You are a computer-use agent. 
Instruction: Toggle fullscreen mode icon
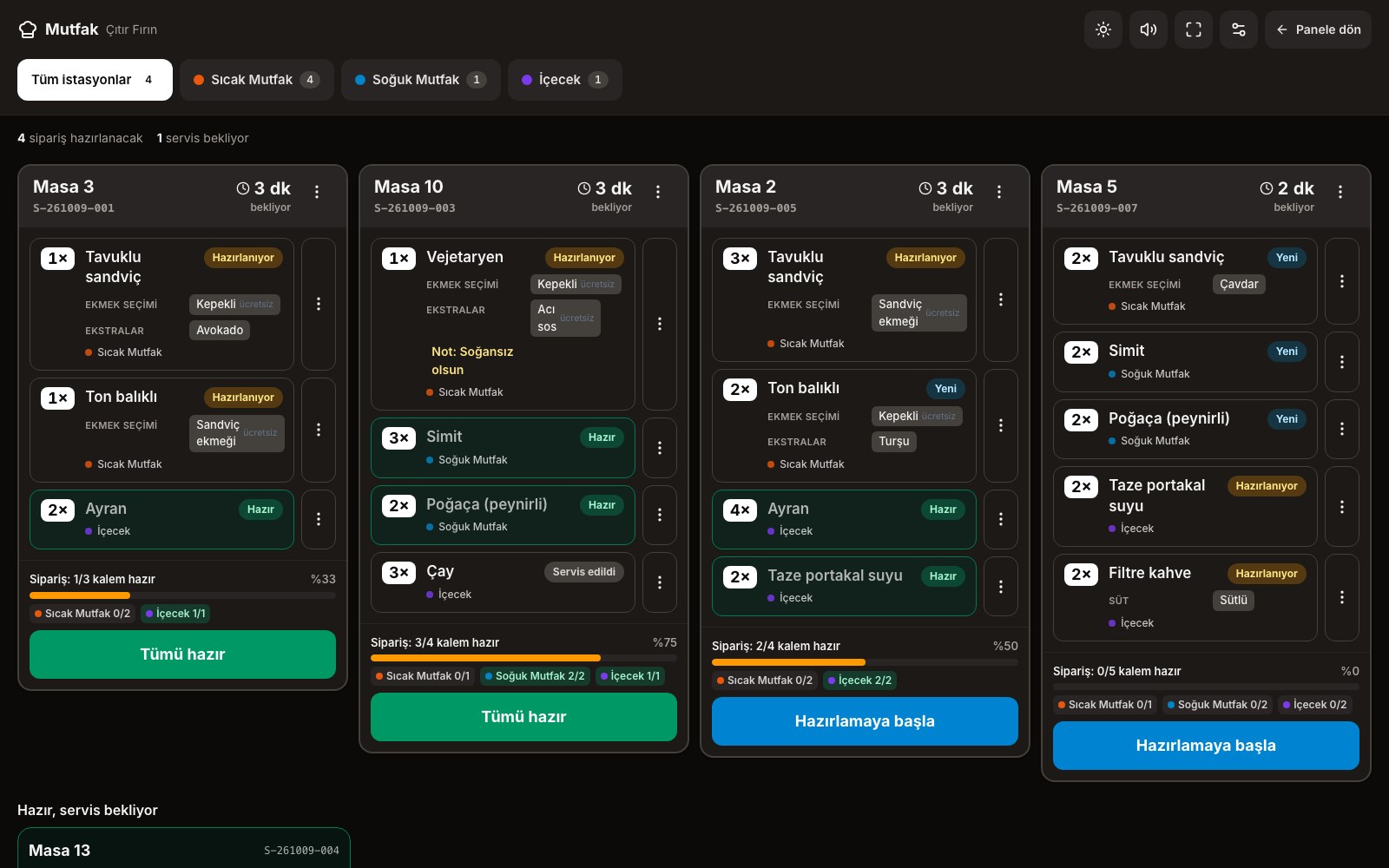tap(1194, 30)
